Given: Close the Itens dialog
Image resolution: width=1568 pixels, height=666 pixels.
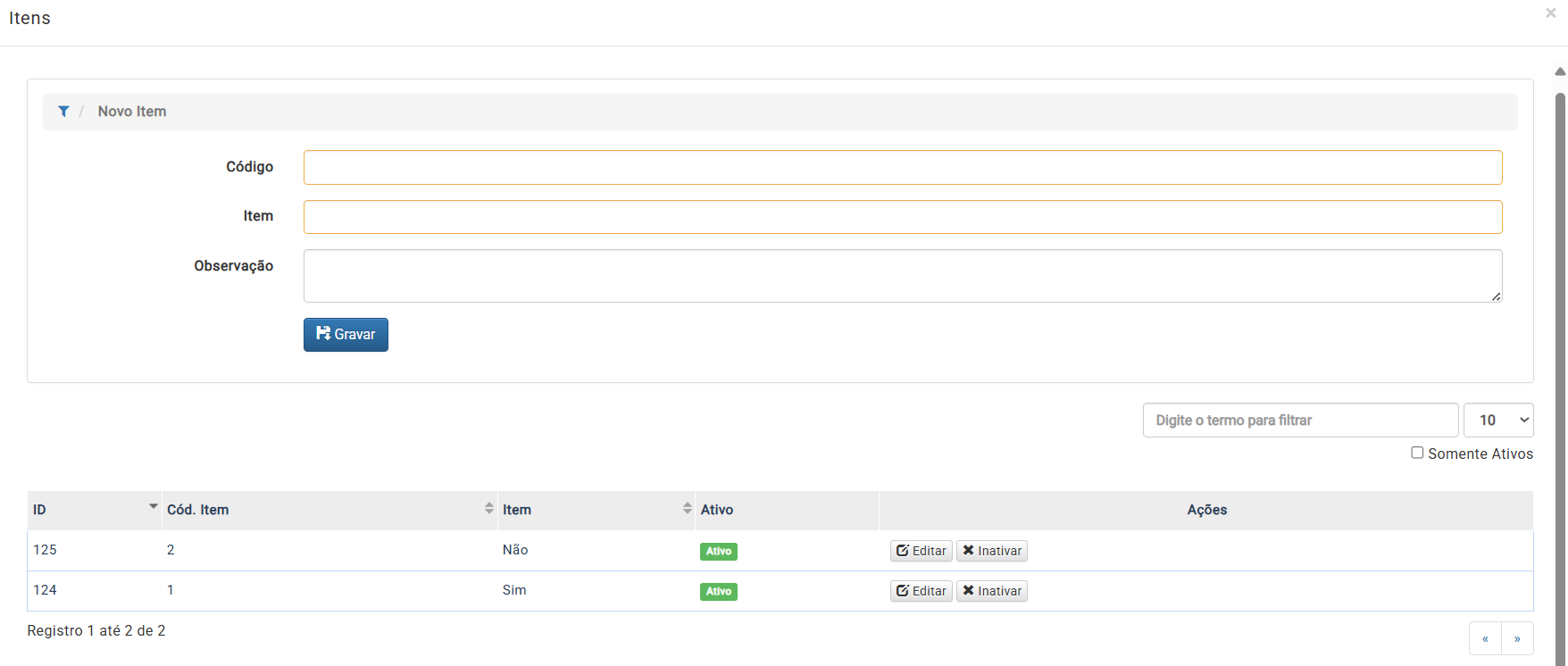Looking at the screenshot, I should coord(1550,13).
